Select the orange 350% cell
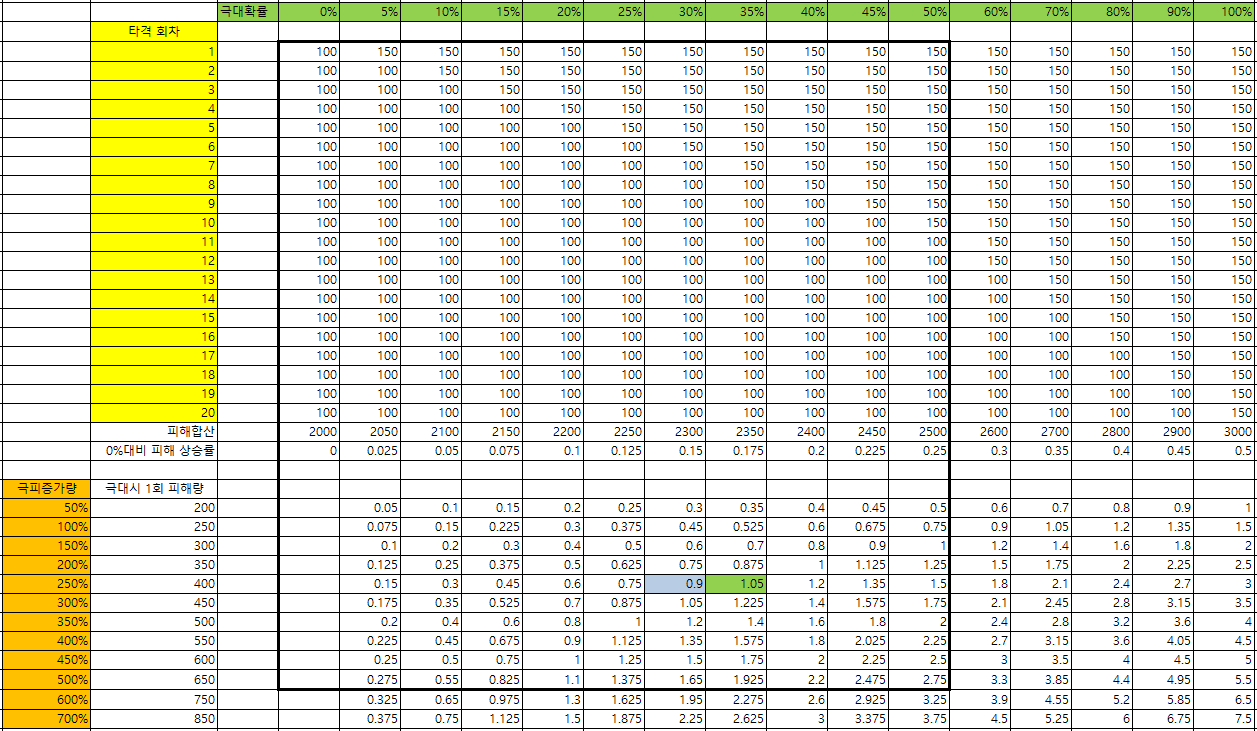 (x=46, y=622)
